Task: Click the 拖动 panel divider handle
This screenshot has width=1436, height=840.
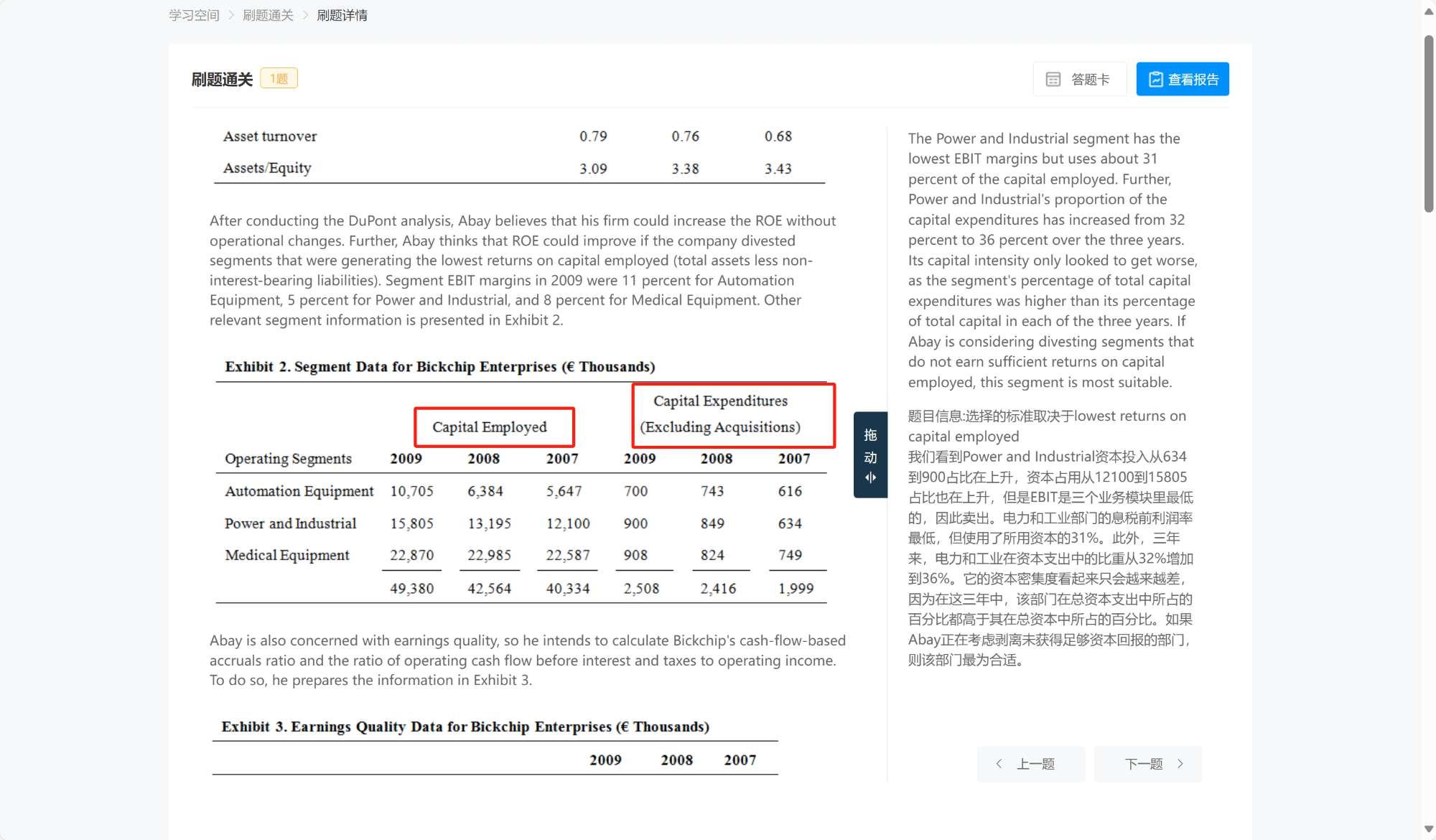Action: click(x=870, y=447)
